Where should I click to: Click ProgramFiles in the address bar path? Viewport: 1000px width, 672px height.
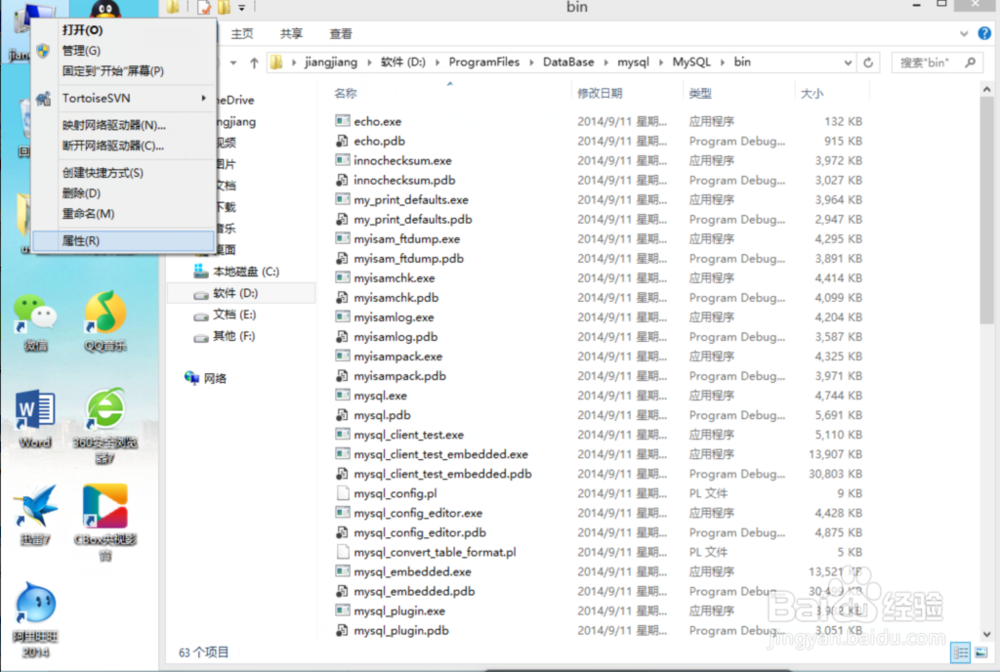485,62
